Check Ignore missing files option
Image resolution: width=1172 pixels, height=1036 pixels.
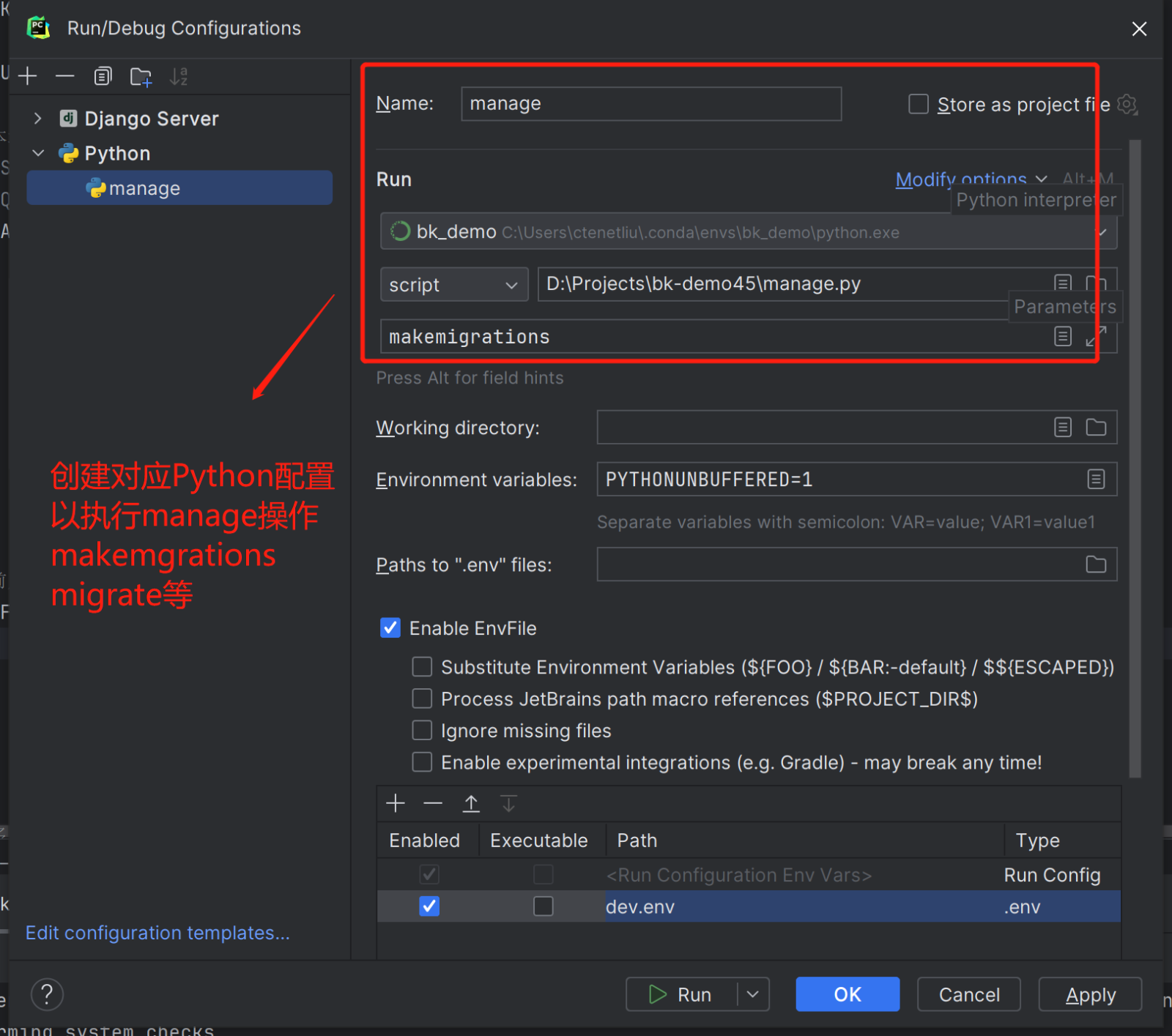[x=422, y=731]
